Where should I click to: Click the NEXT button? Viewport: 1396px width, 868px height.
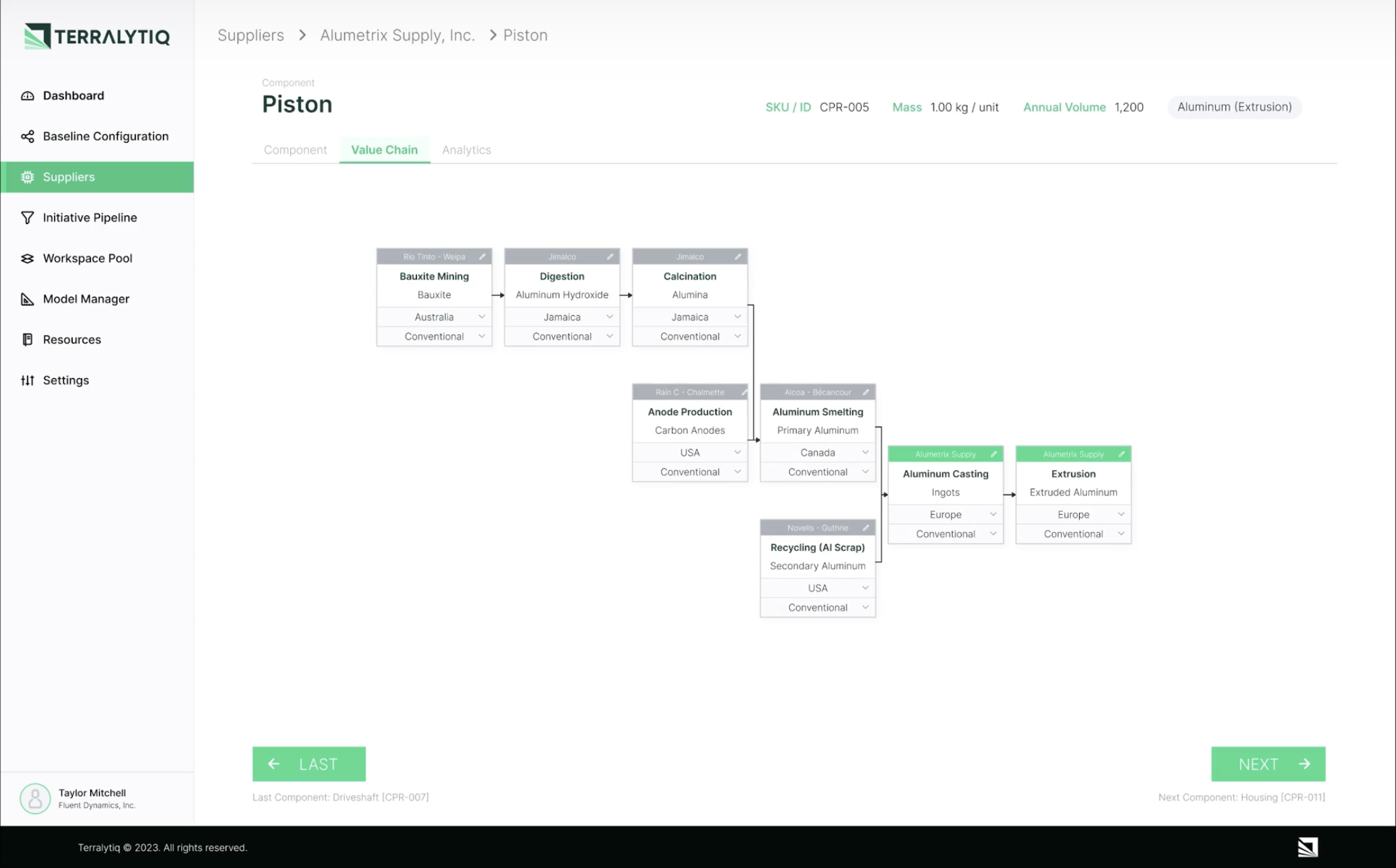pyautogui.click(x=1267, y=764)
